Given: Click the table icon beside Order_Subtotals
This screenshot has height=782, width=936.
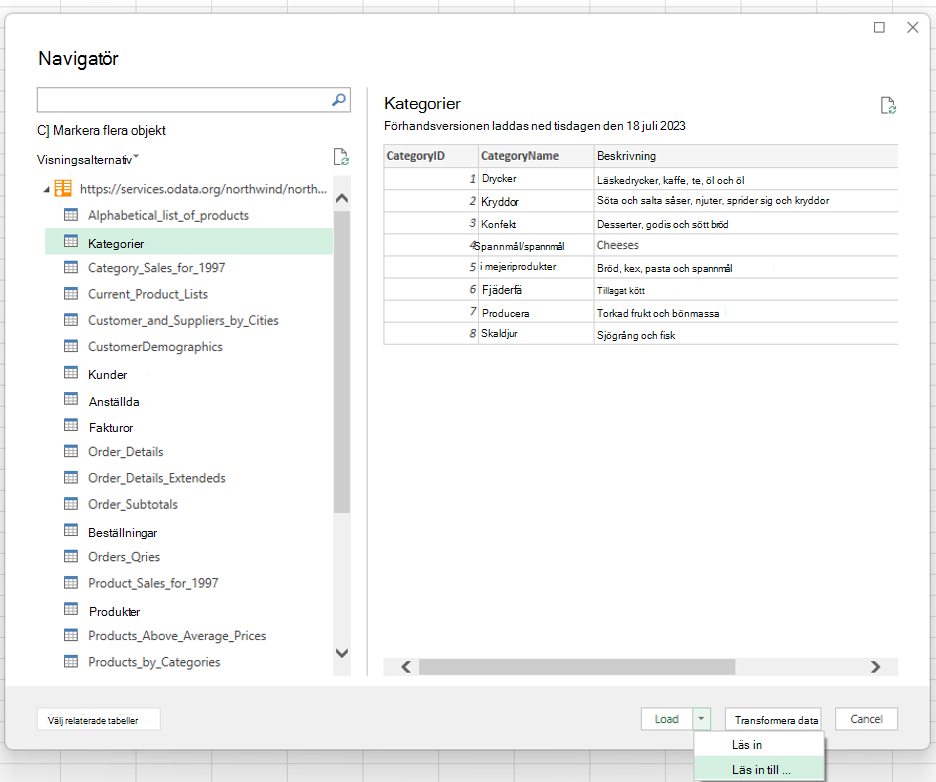Looking at the screenshot, I should (x=71, y=504).
